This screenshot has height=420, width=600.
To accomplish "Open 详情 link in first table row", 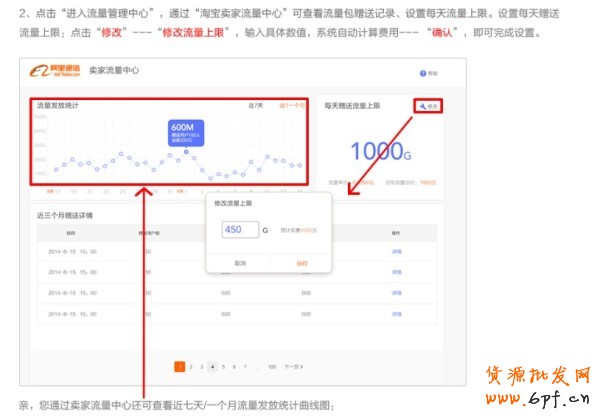I will (x=397, y=250).
